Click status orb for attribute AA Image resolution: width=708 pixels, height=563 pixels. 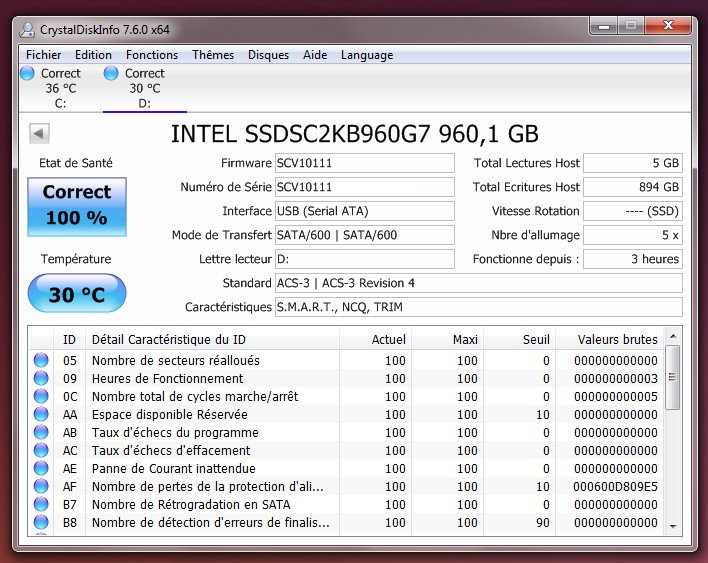(41, 415)
